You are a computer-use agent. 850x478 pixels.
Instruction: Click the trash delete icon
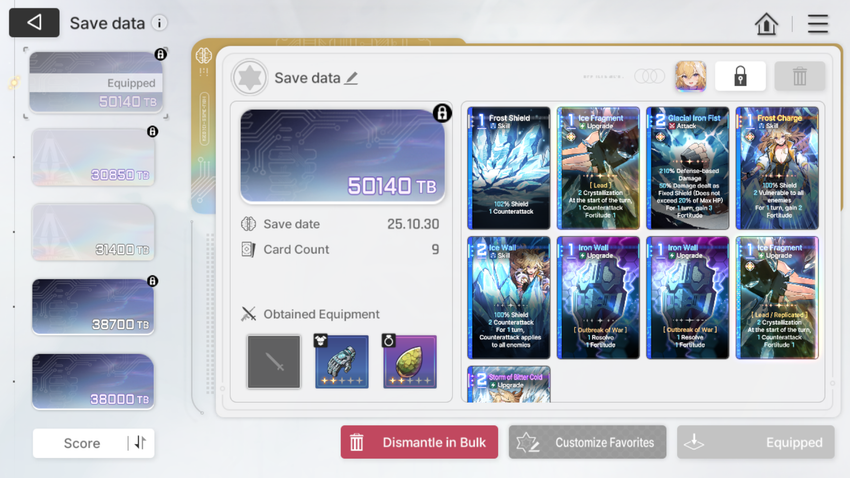click(x=800, y=76)
